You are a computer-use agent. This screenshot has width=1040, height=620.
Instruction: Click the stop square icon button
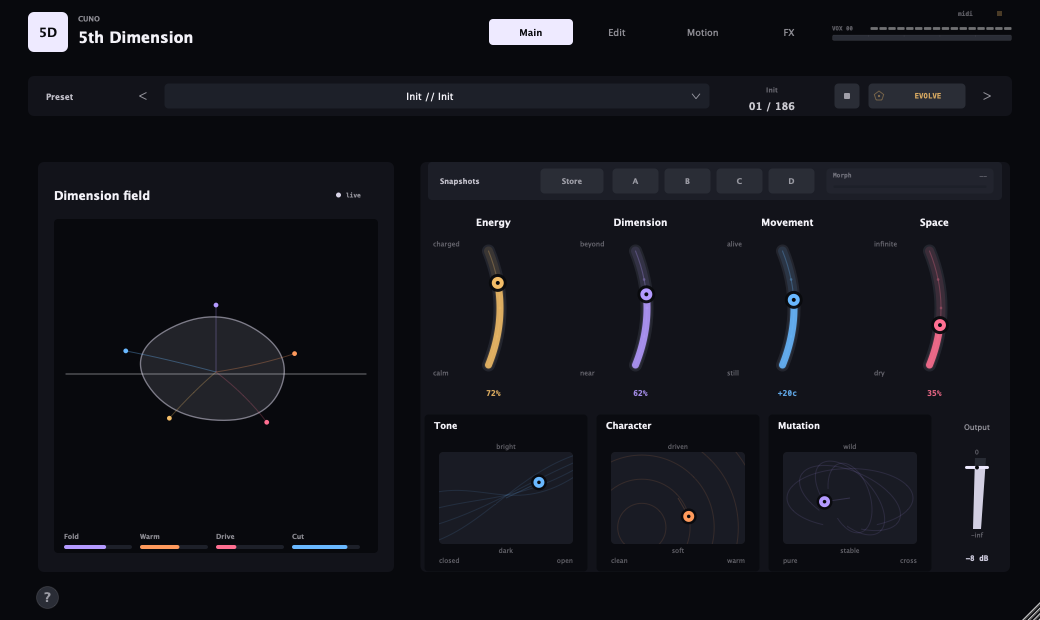(x=846, y=96)
